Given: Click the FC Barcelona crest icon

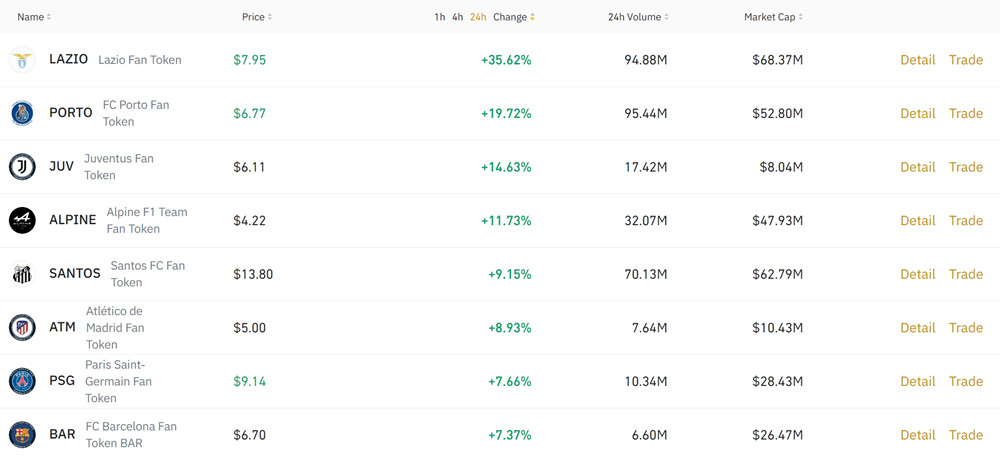Looking at the screenshot, I should point(22,435).
